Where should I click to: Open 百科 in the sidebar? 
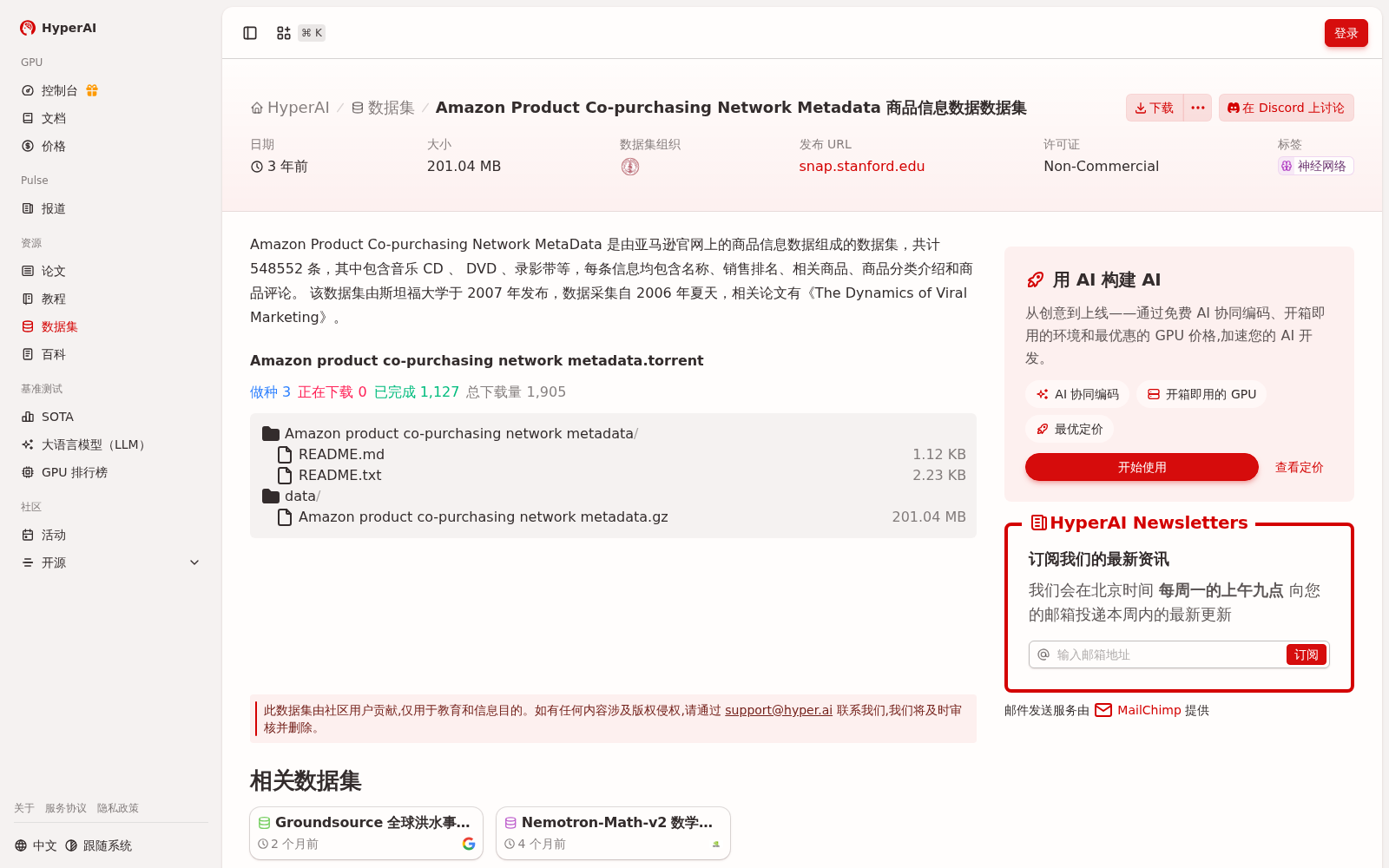coord(110,354)
